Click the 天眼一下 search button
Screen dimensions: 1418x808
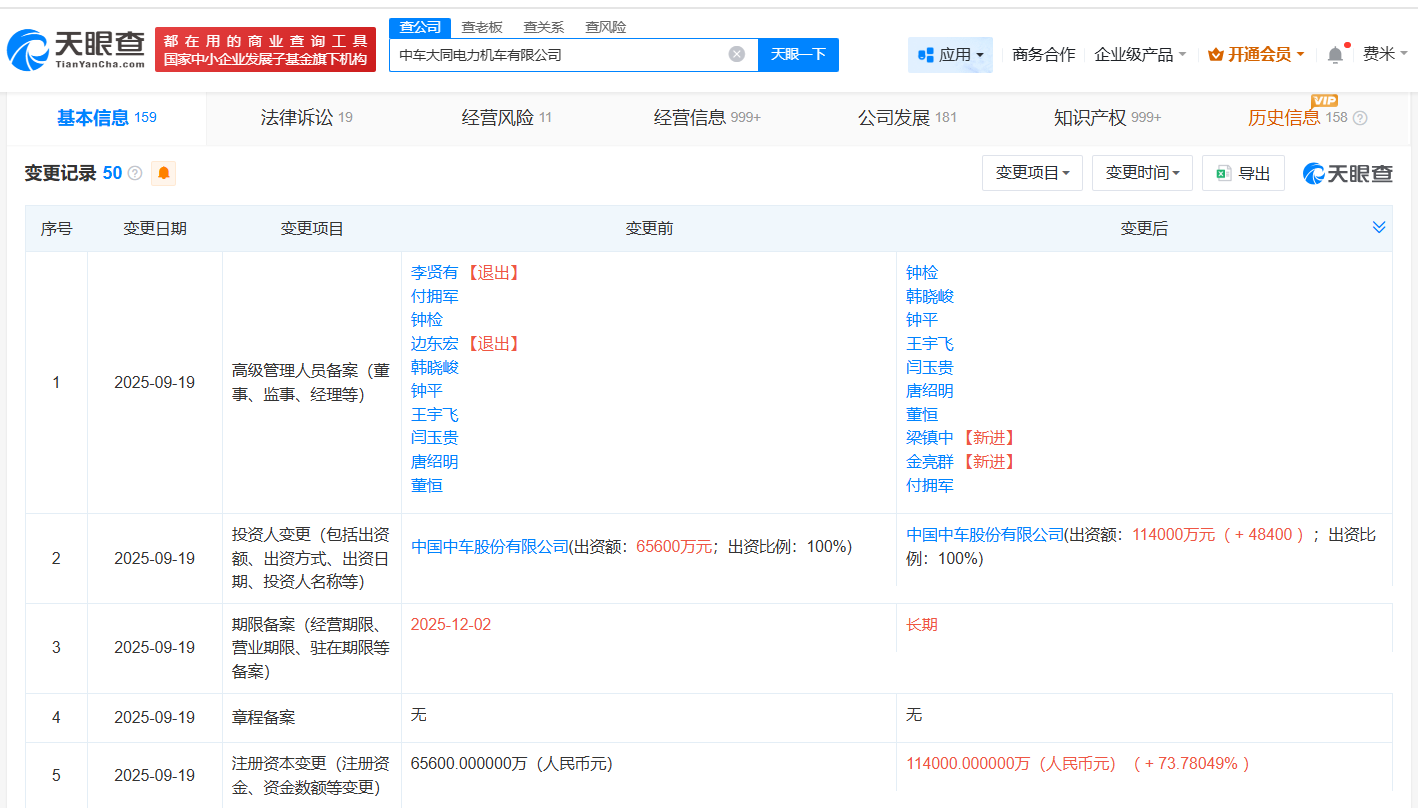pyautogui.click(x=798, y=55)
